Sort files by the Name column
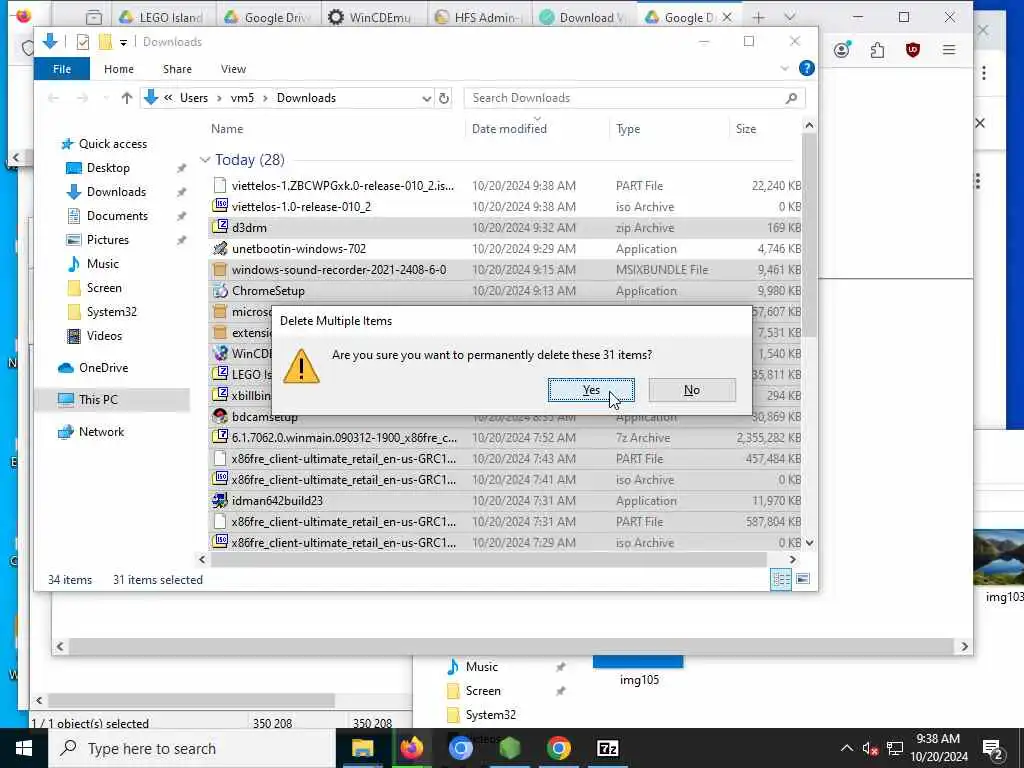This screenshot has width=1024, height=768. pos(227,129)
